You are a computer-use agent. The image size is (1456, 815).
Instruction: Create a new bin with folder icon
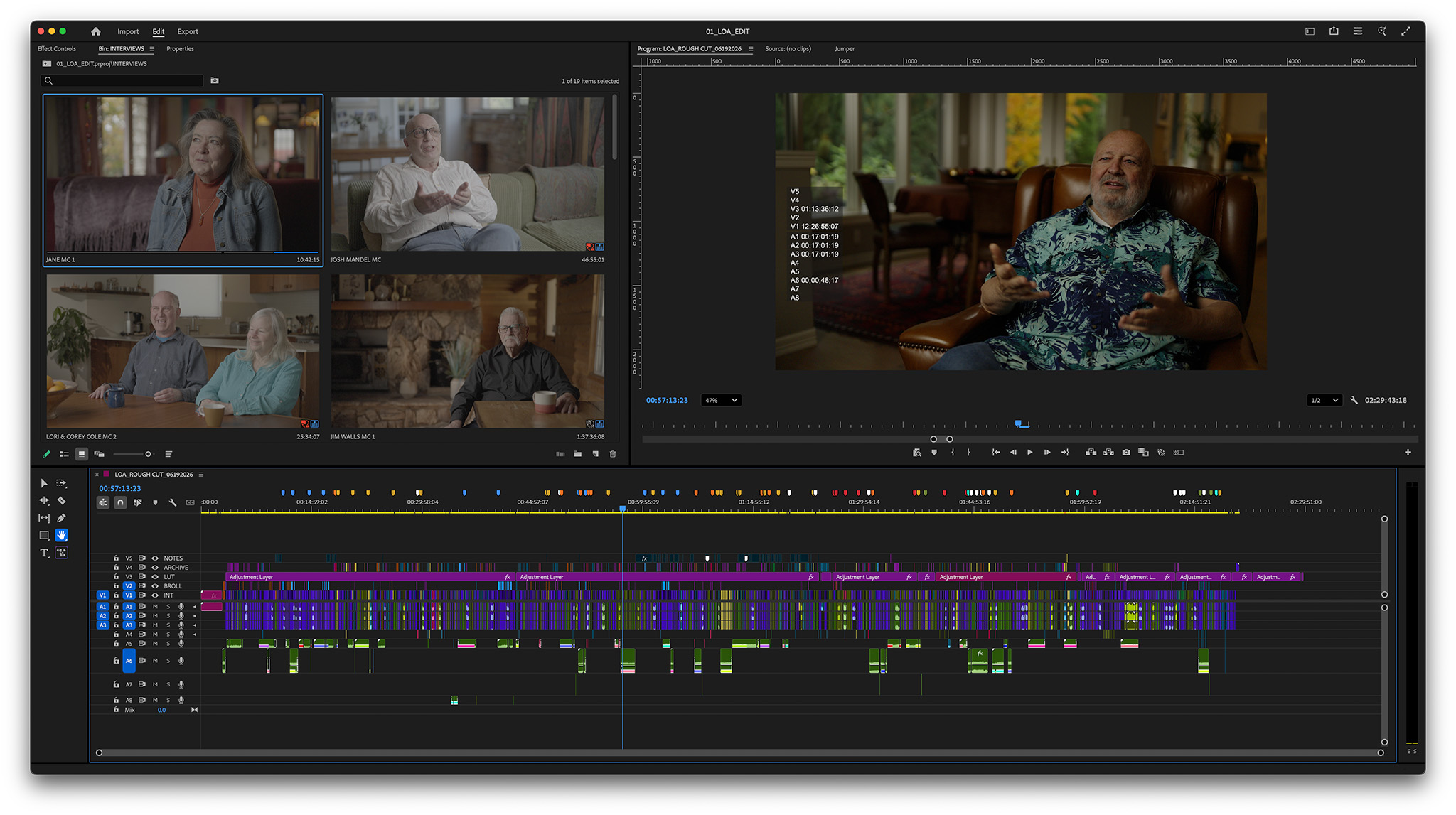pyautogui.click(x=578, y=454)
